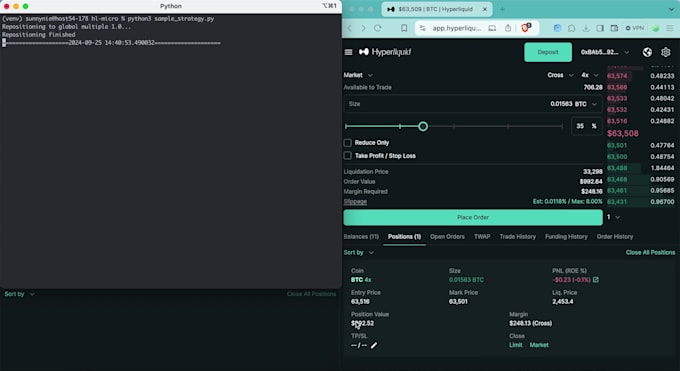The image size is (680, 371).
Task: Toggle the browser sidebar panel icon
Action: (600, 28)
